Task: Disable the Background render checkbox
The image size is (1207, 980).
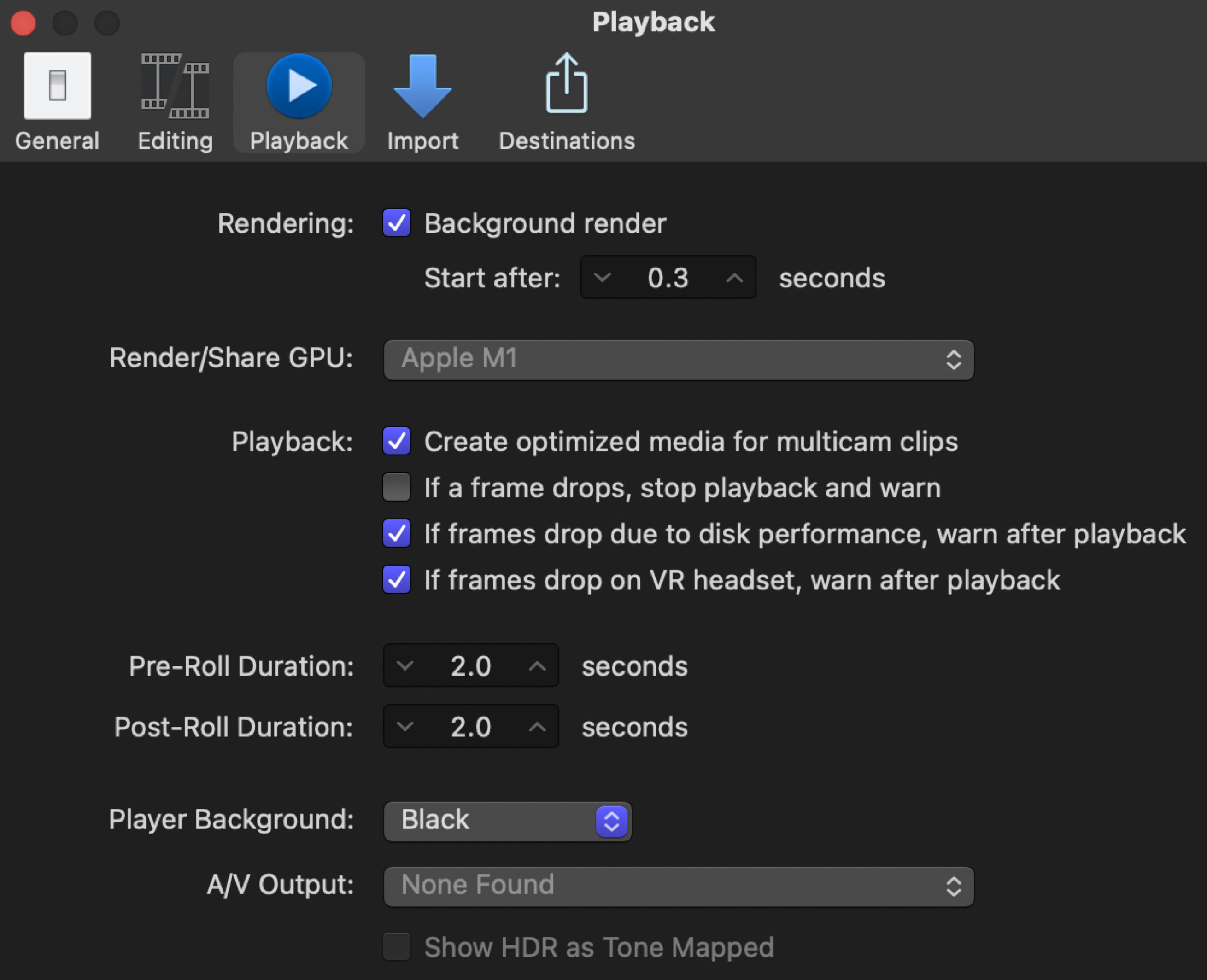Action: point(397,223)
